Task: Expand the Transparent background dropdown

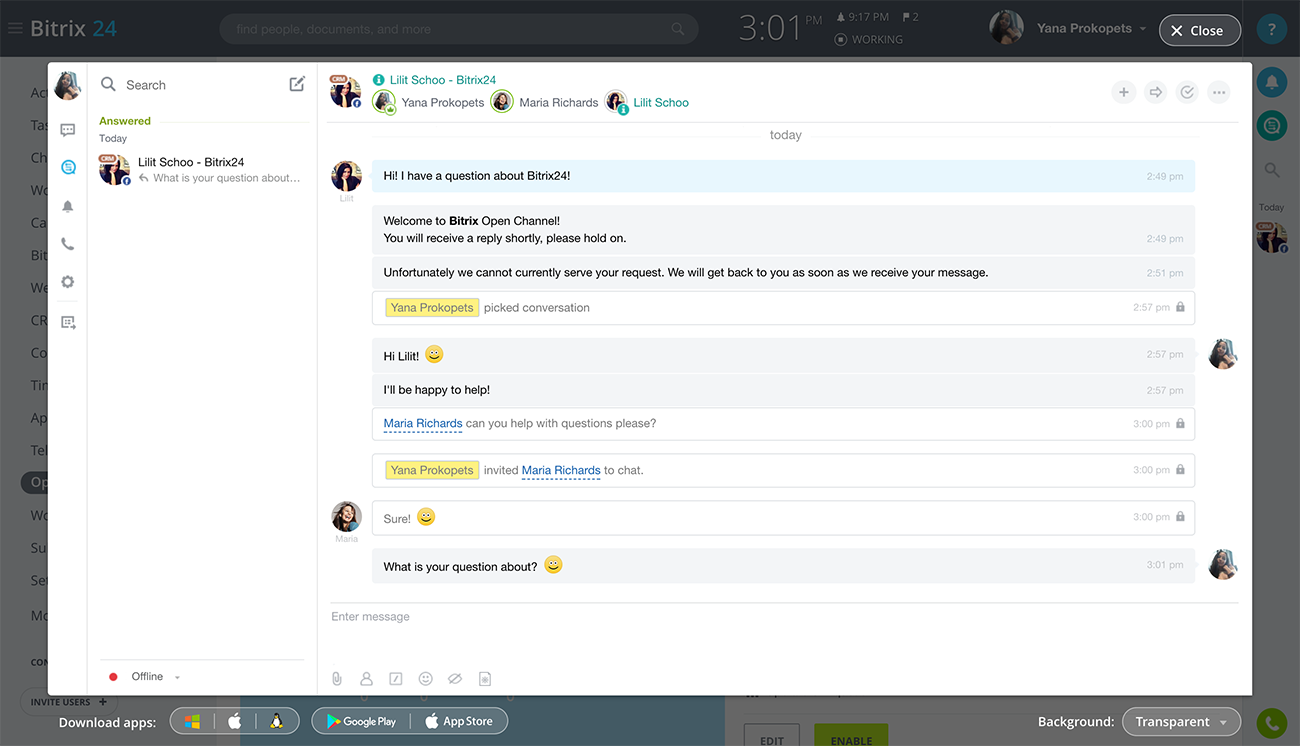Action: click(x=1181, y=722)
